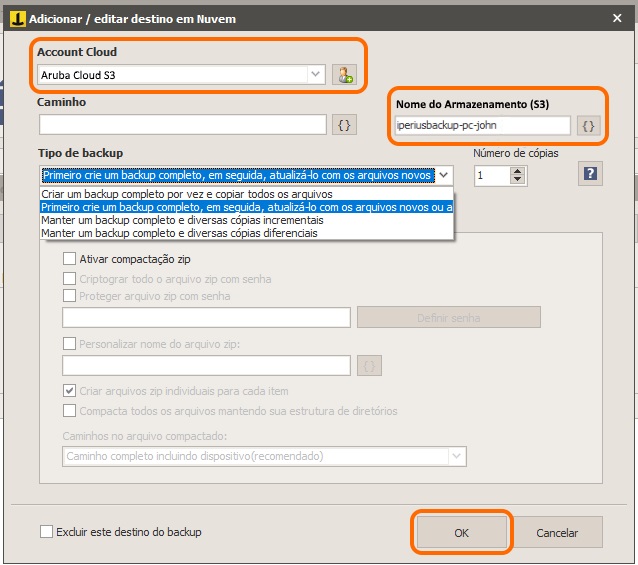This screenshot has width=638, height=565.
Task: Open special variables button next to Caminho
Action: coord(344,124)
